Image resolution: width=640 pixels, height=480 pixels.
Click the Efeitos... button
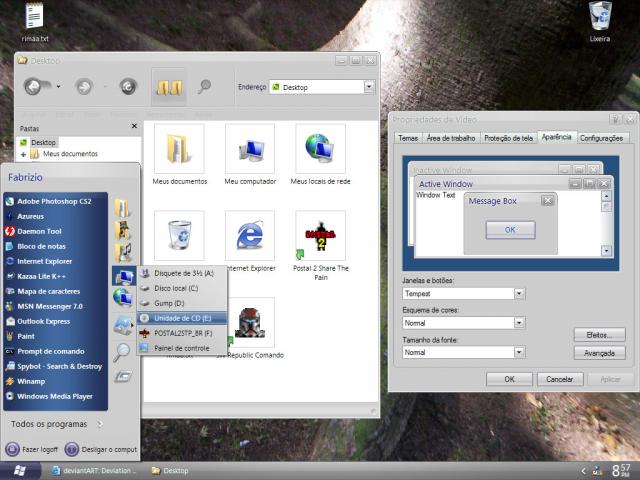pyautogui.click(x=600, y=335)
